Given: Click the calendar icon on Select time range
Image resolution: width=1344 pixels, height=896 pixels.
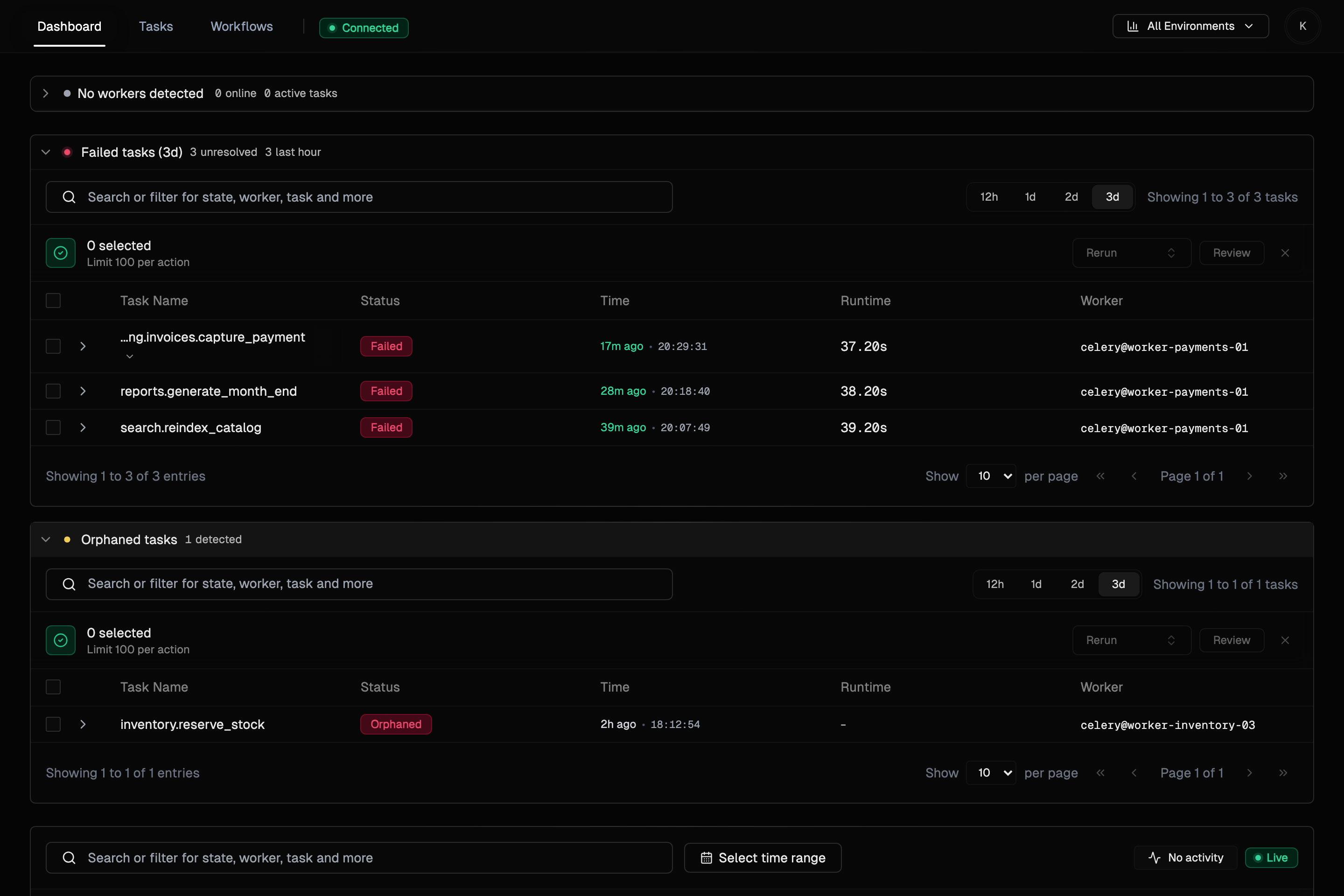Looking at the screenshot, I should click(706, 858).
